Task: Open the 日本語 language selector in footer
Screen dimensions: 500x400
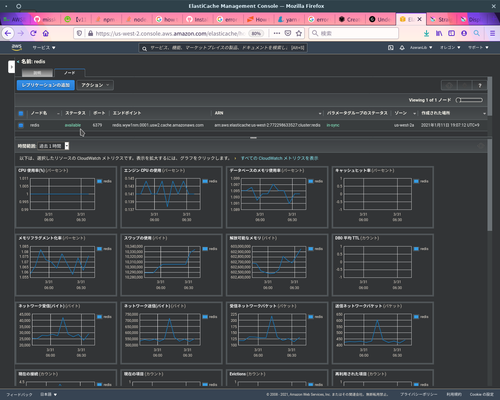Action: (48, 394)
